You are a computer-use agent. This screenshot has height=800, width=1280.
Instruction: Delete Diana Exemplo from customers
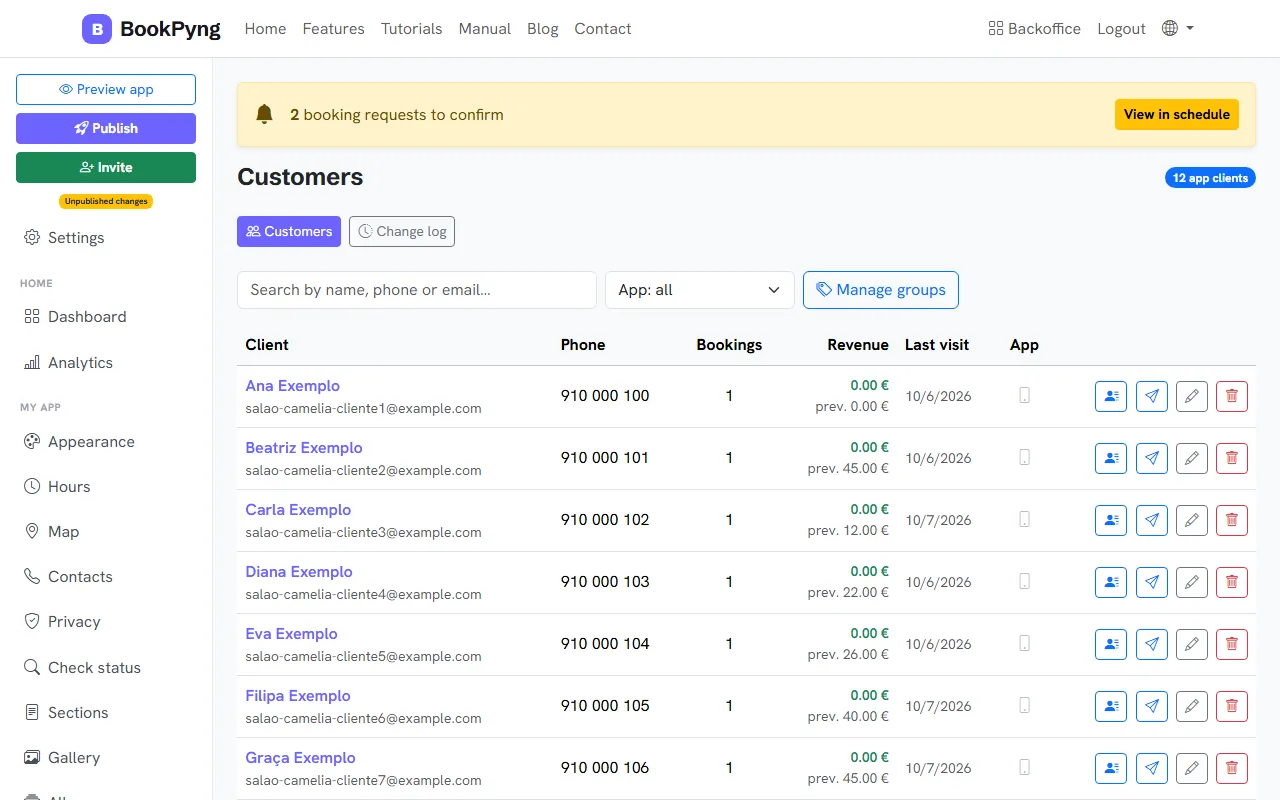(x=1232, y=582)
